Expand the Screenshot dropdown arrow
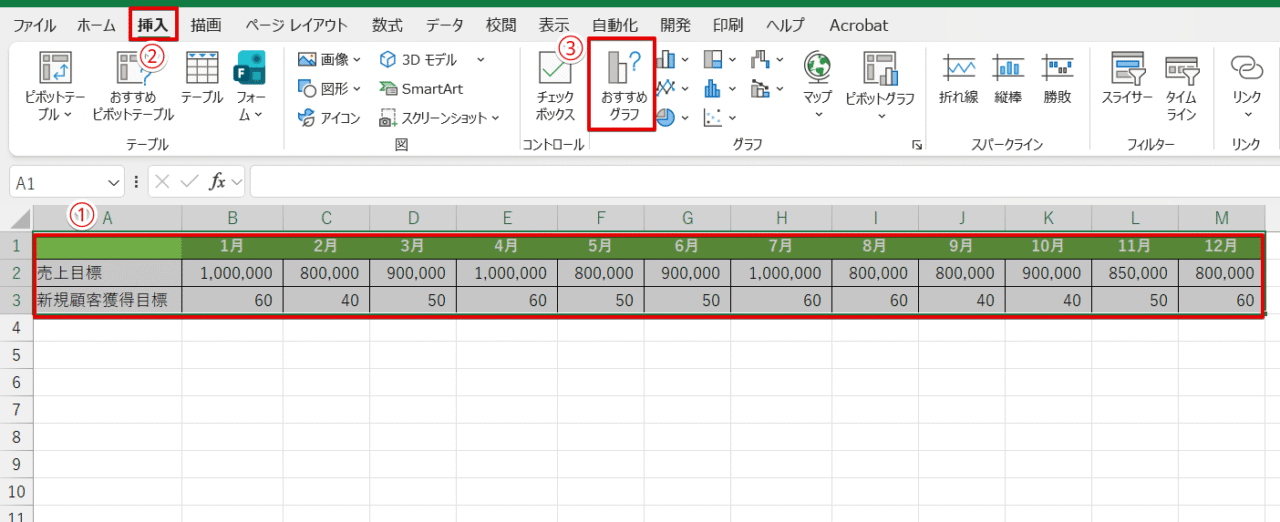 [x=494, y=118]
